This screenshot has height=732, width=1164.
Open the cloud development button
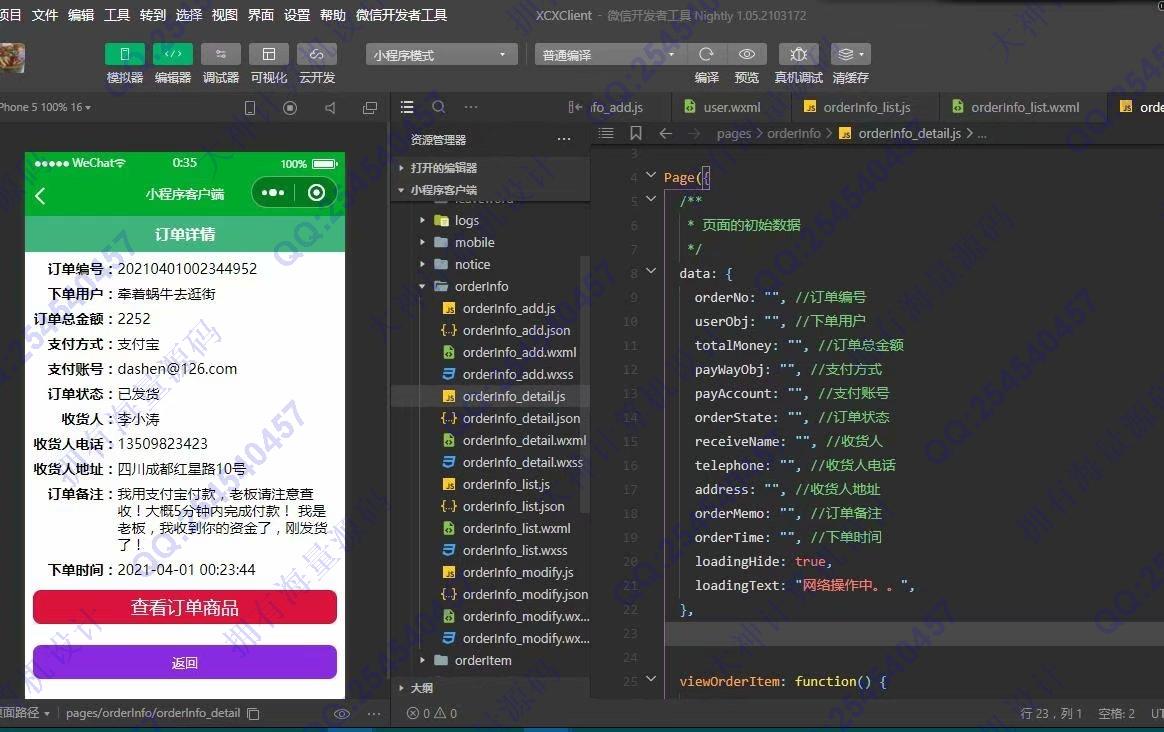(317, 54)
